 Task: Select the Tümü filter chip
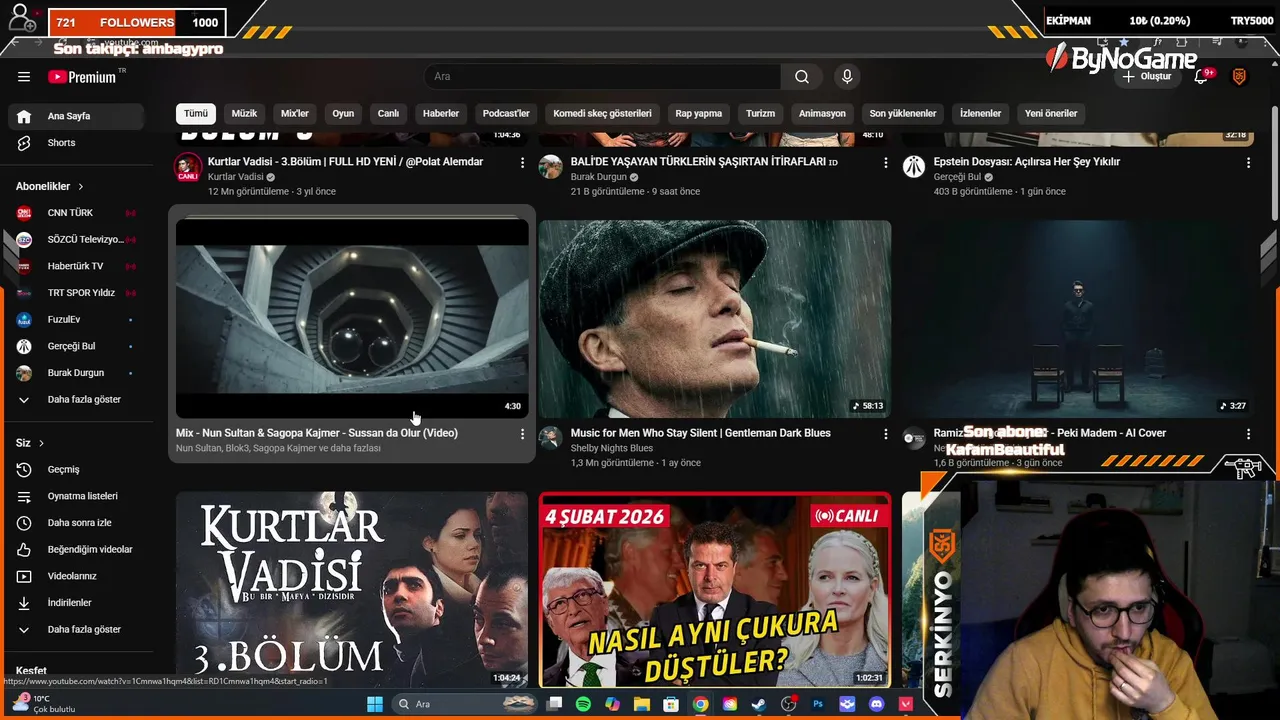pos(196,114)
